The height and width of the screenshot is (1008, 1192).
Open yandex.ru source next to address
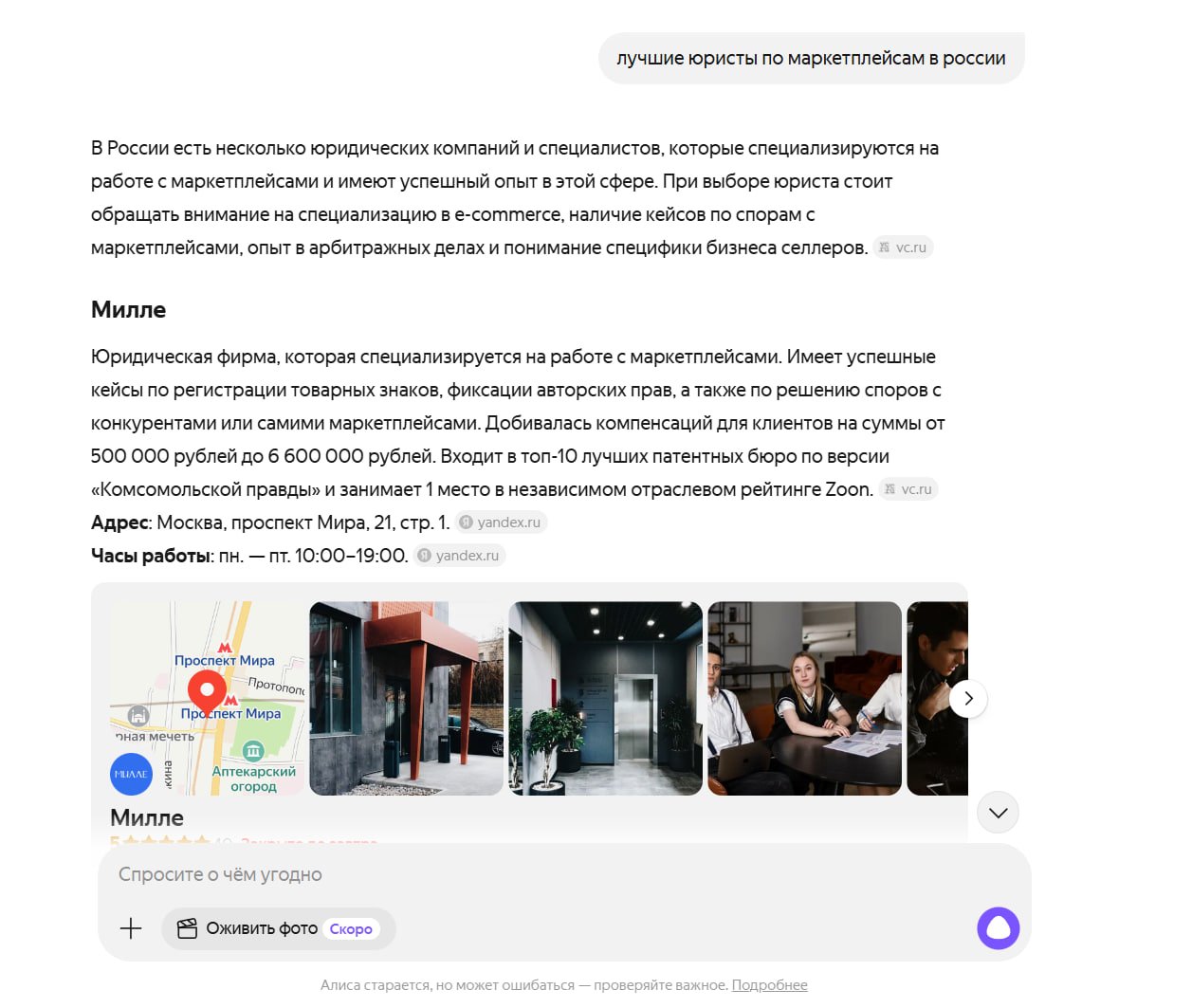(x=501, y=522)
